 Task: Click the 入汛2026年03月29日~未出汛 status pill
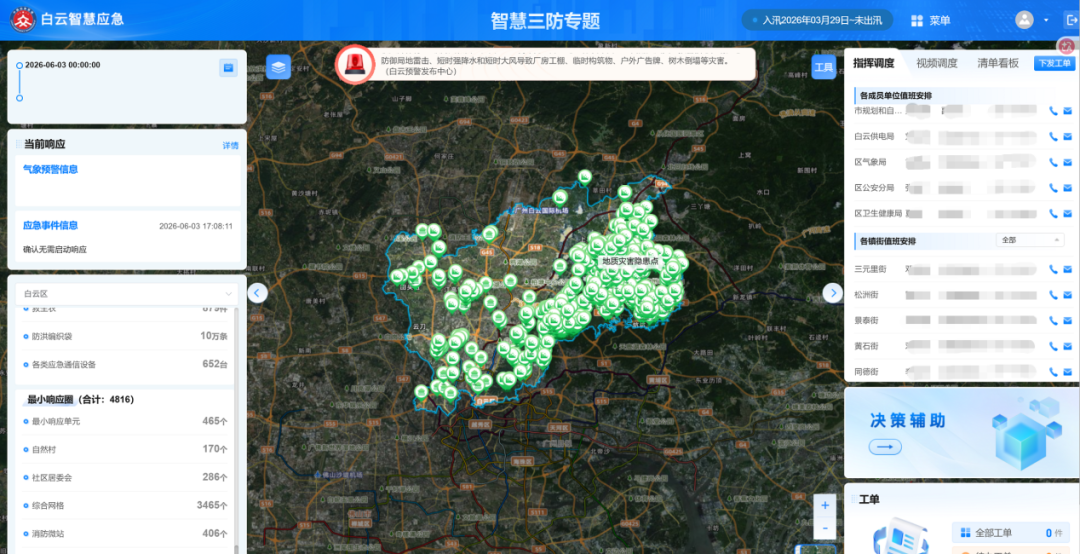coord(817,20)
